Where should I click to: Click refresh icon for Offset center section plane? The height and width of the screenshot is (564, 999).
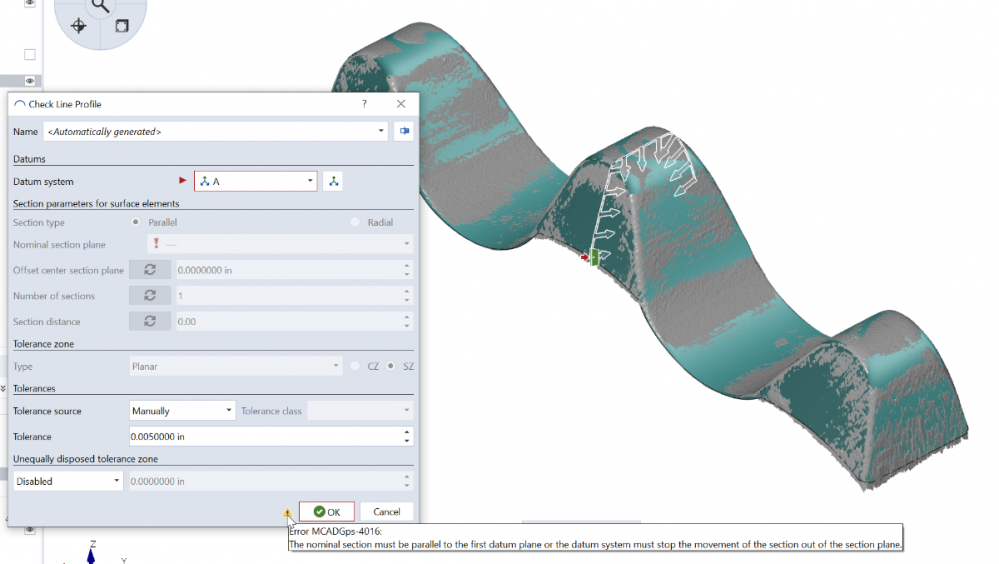tap(150, 270)
